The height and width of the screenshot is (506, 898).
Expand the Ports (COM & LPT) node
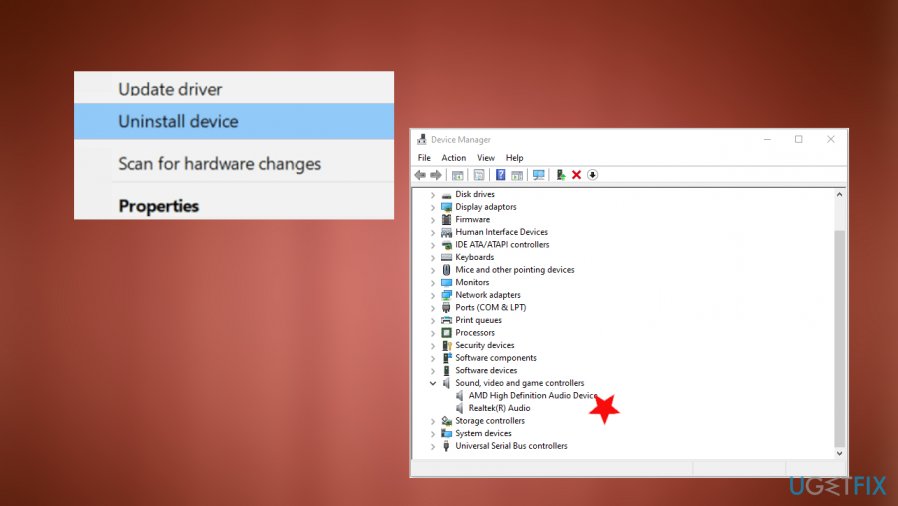(433, 308)
